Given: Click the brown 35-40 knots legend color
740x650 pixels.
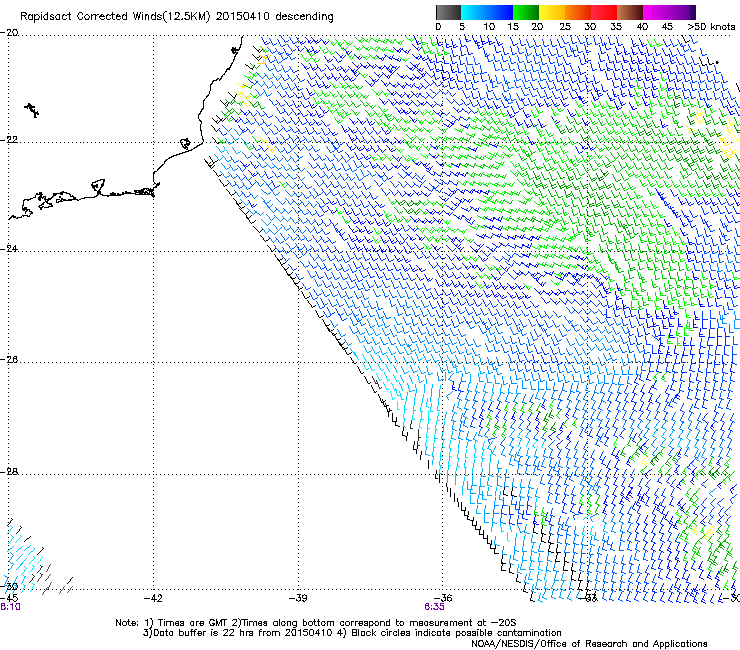Looking at the screenshot, I should coord(630,12).
